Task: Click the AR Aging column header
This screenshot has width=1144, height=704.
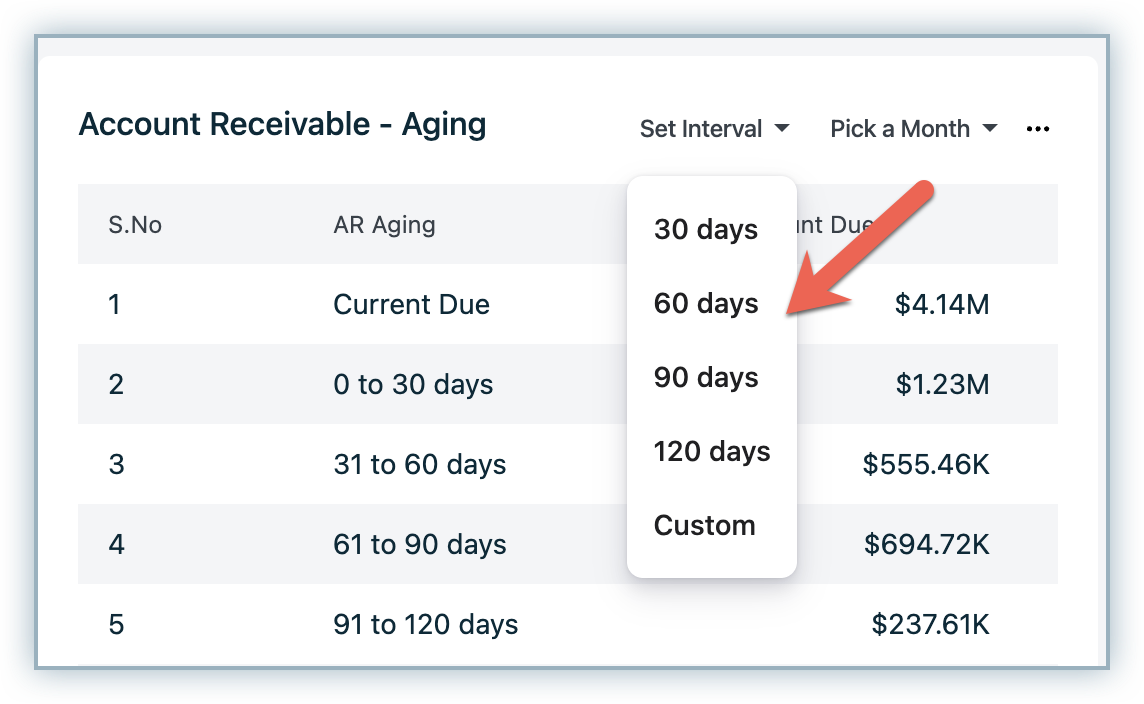Action: [384, 225]
